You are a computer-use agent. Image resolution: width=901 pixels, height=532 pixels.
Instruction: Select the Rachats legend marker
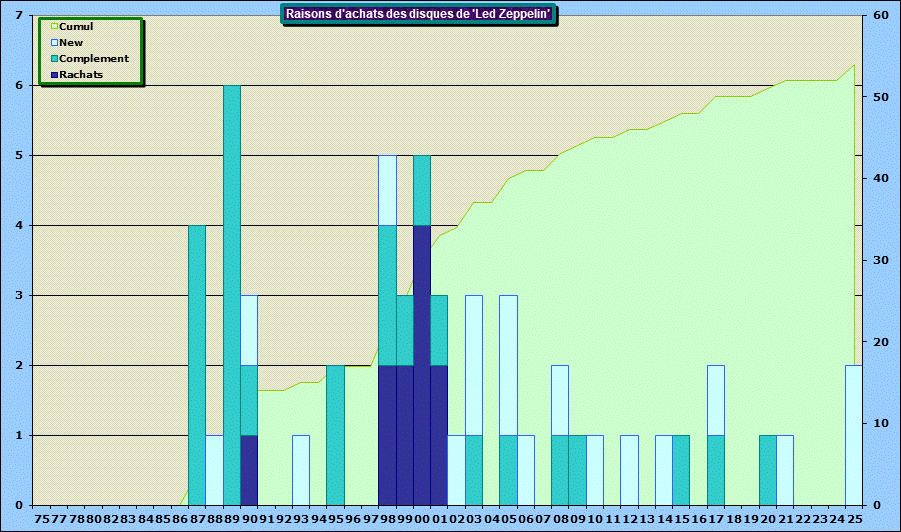[x=55, y=75]
